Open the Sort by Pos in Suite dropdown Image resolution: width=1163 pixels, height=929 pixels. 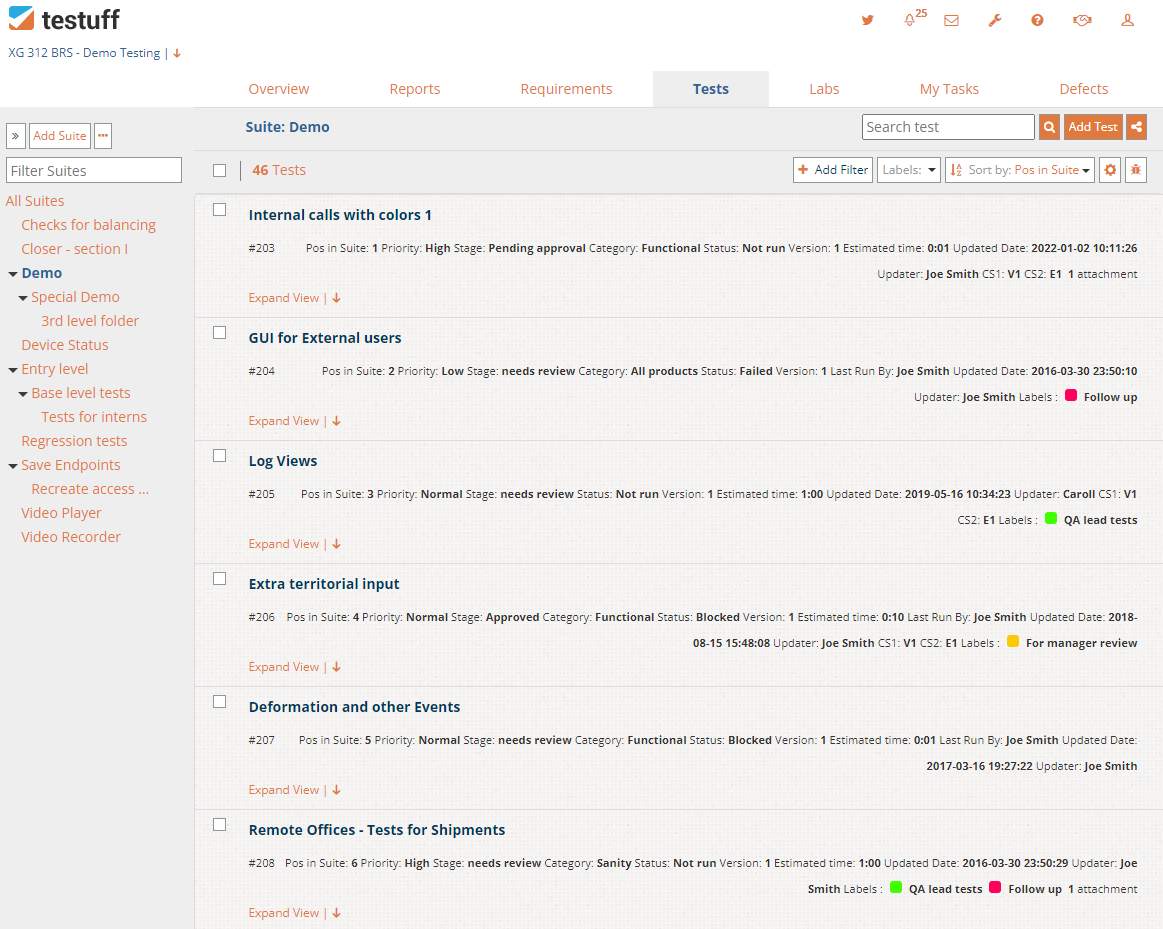click(1020, 170)
